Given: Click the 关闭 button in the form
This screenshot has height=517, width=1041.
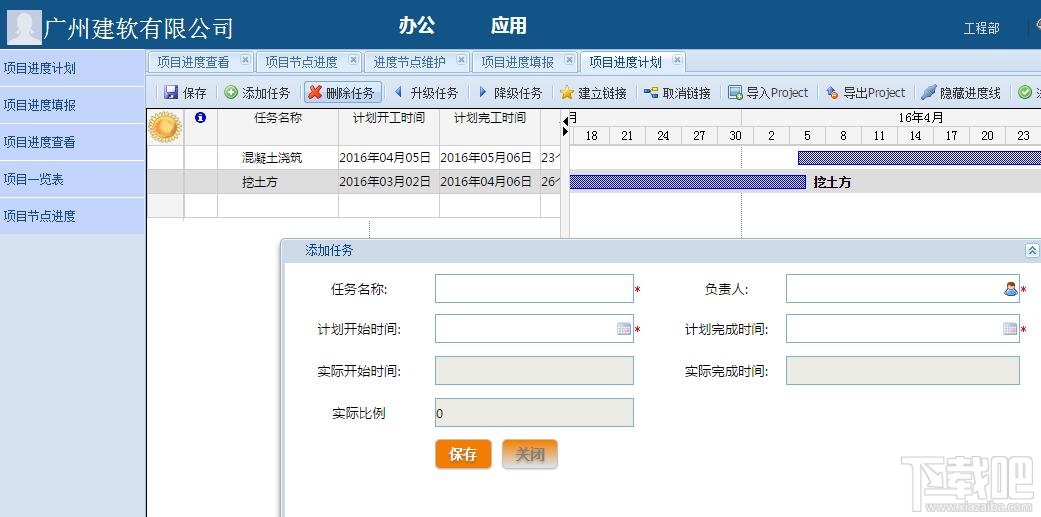Looking at the screenshot, I should pos(530,454).
